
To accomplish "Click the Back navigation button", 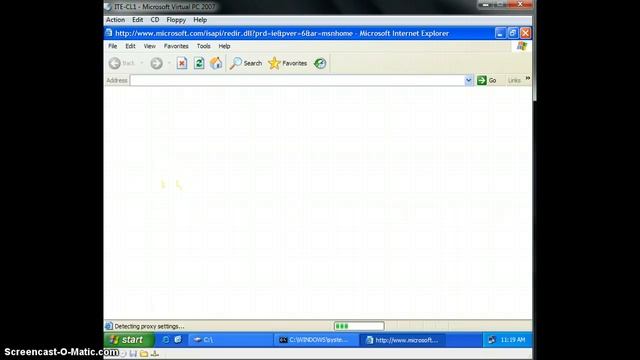I will coord(122,63).
